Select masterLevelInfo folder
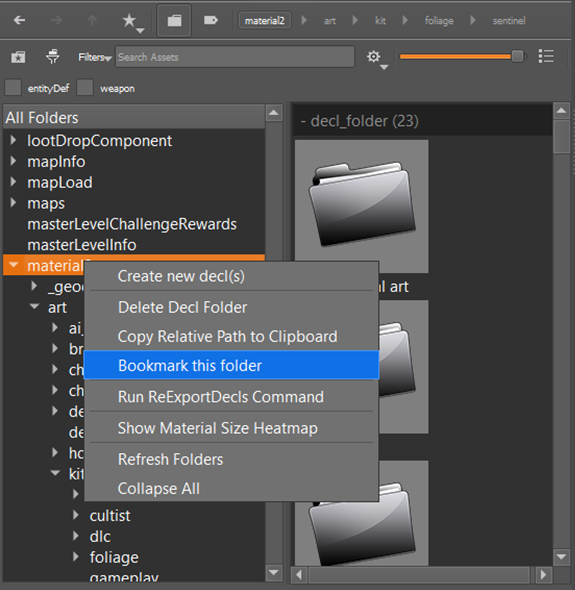Image resolution: width=575 pixels, height=590 pixels. point(82,245)
